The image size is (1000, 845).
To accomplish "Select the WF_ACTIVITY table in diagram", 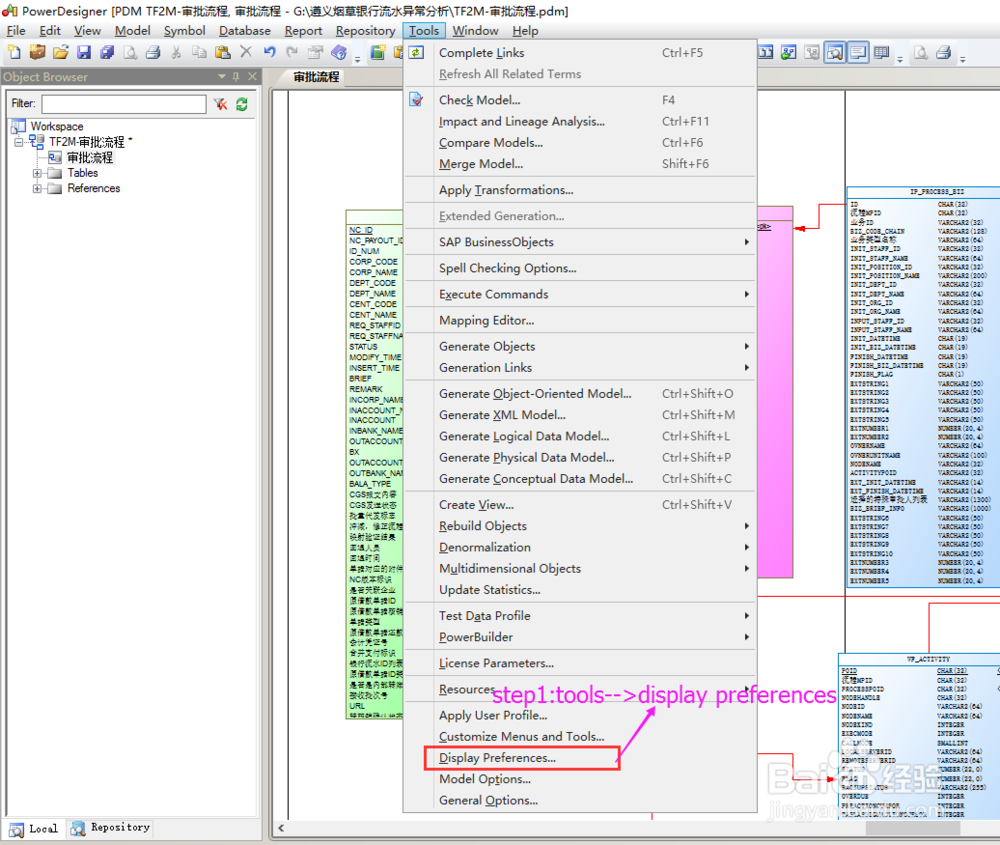I will [x=919, y=737].
